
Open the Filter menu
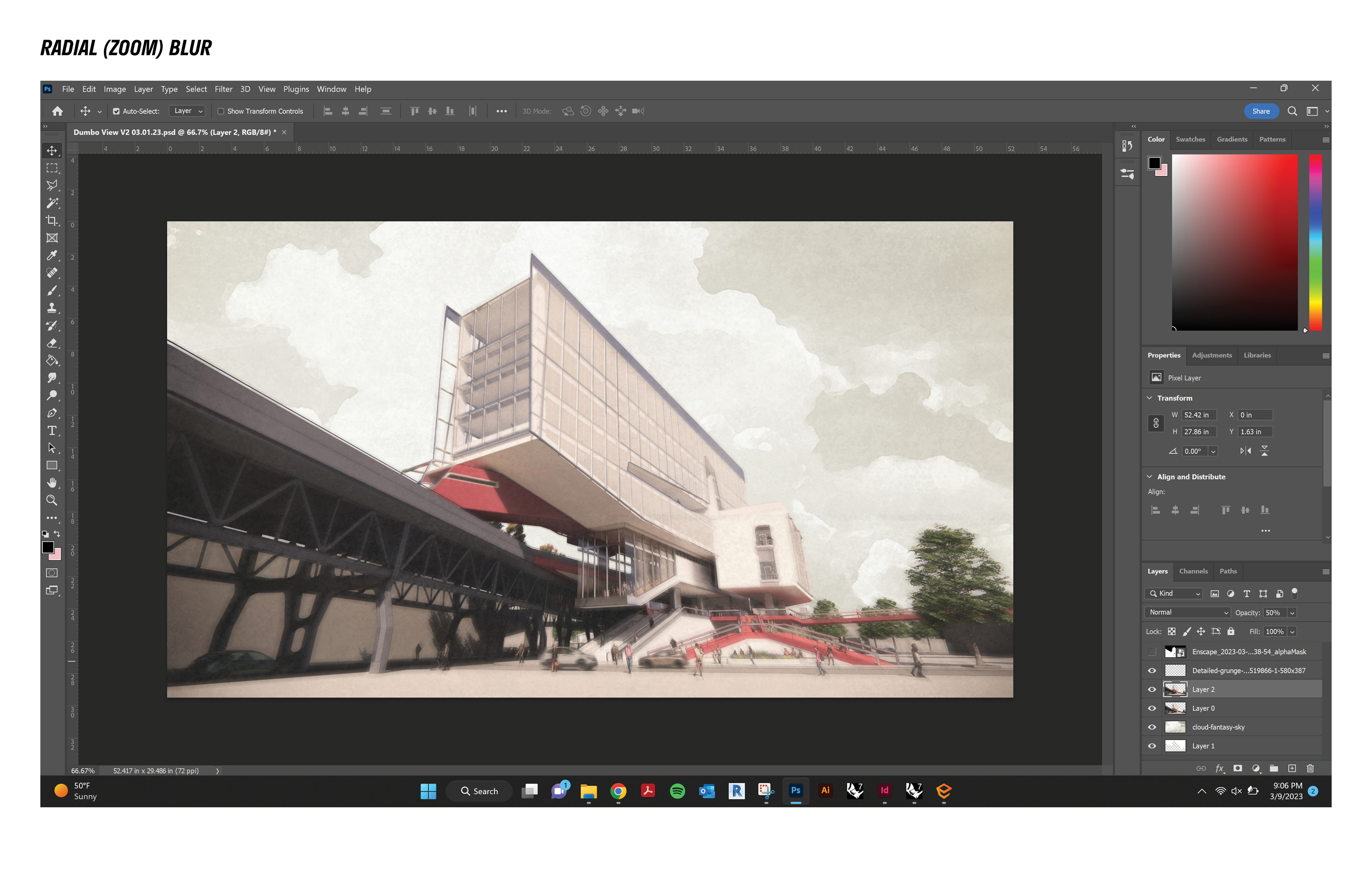[223, 89]
